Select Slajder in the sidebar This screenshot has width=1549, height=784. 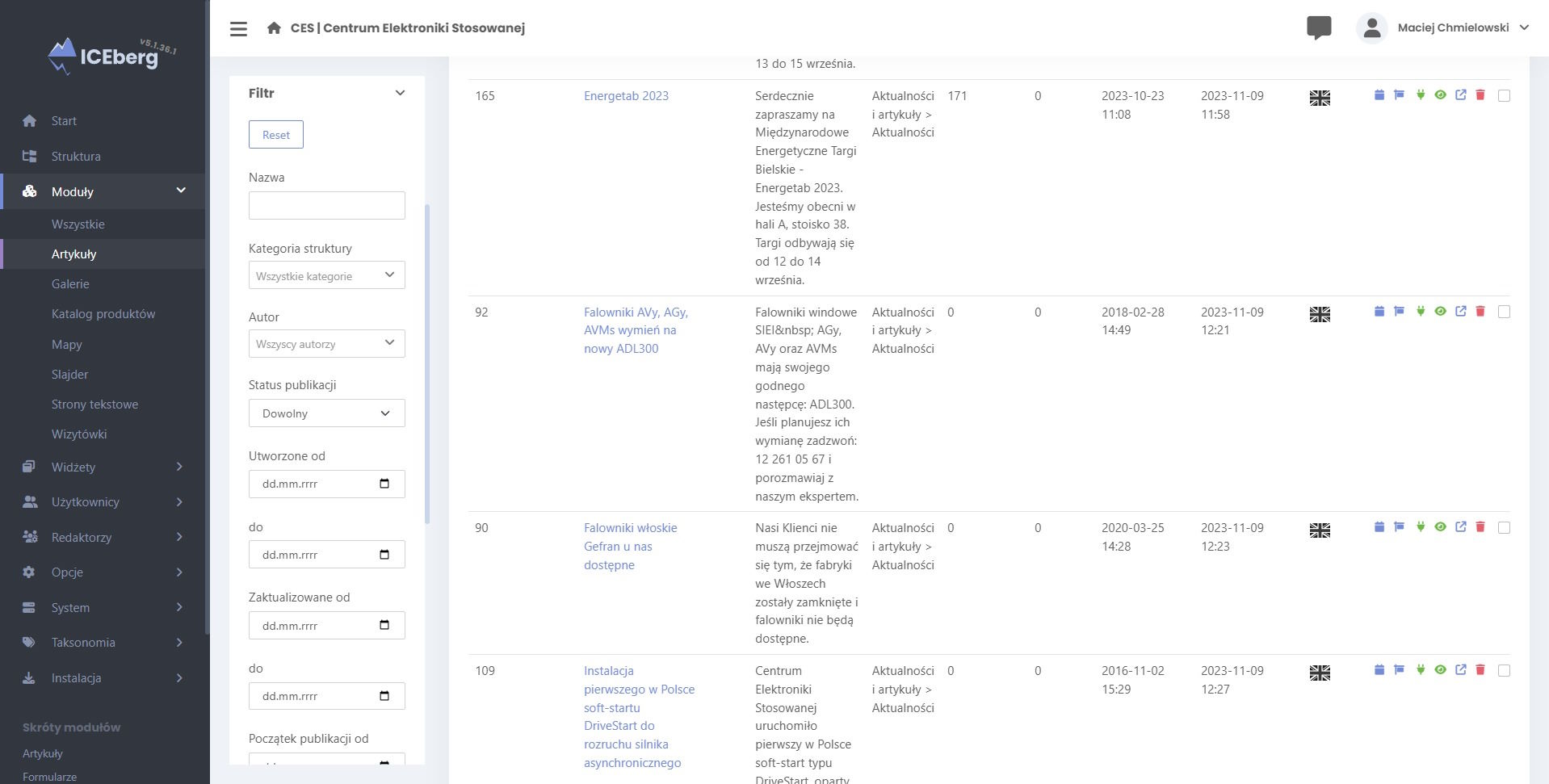click(69, 375)
